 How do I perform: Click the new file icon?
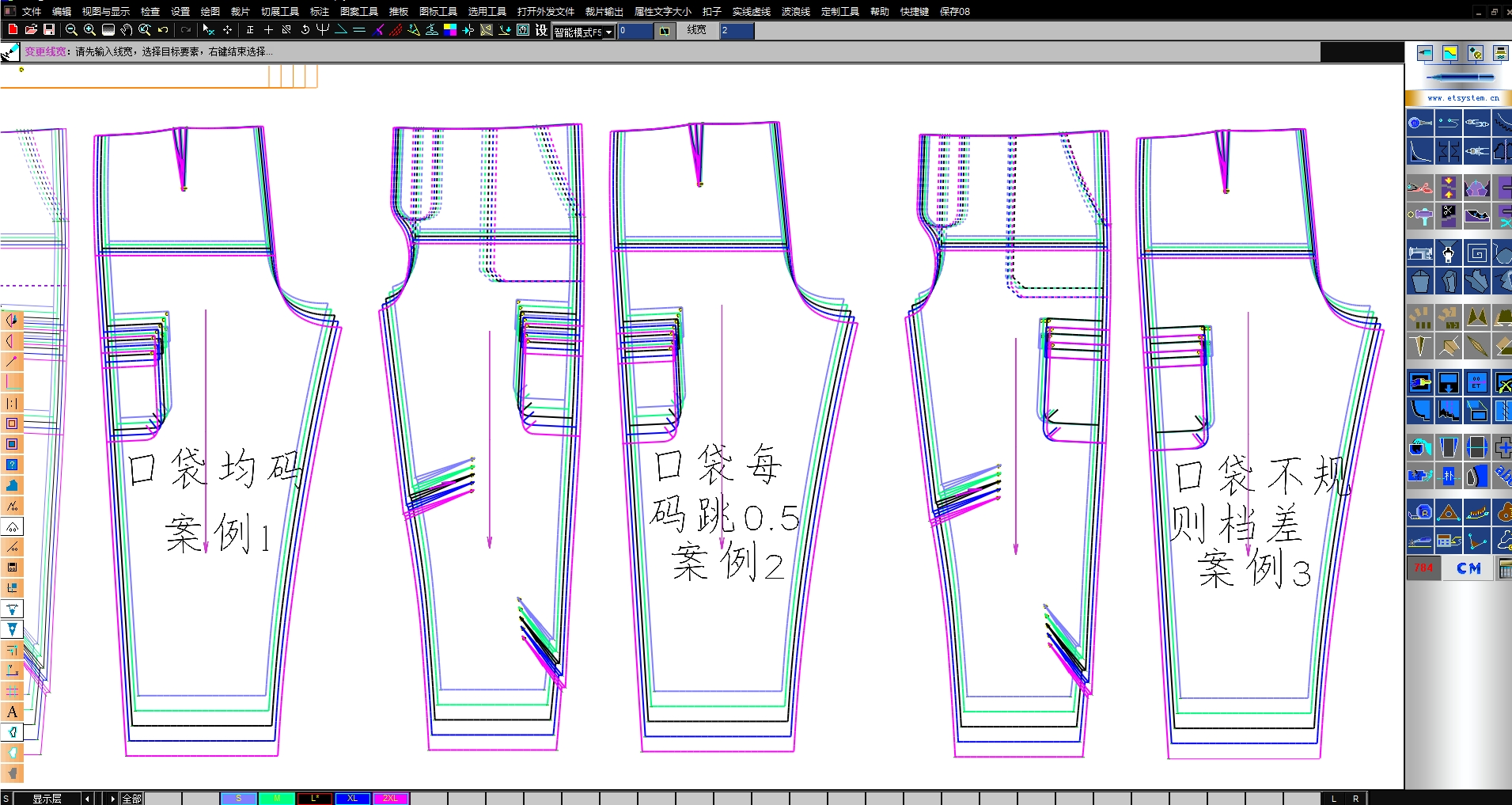coord(13,30)
